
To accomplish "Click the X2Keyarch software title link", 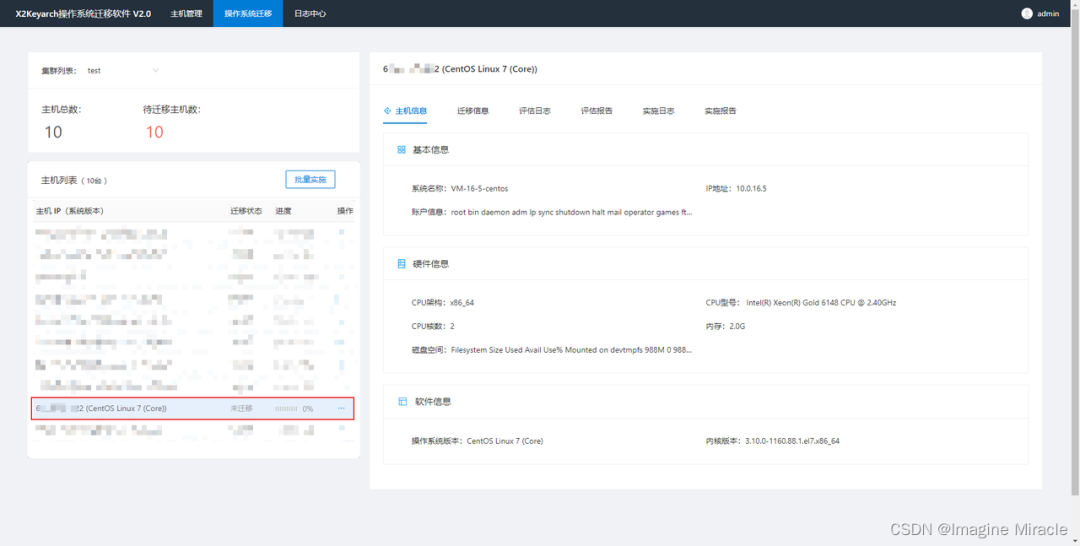I will coord(83,14).
